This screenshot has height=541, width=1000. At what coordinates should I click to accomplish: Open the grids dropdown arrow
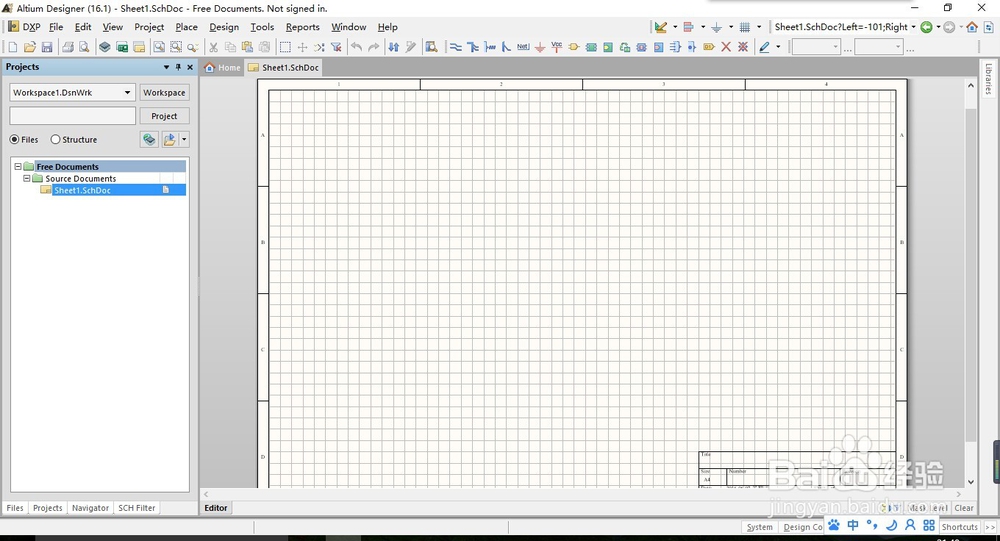tap(759, 27)
